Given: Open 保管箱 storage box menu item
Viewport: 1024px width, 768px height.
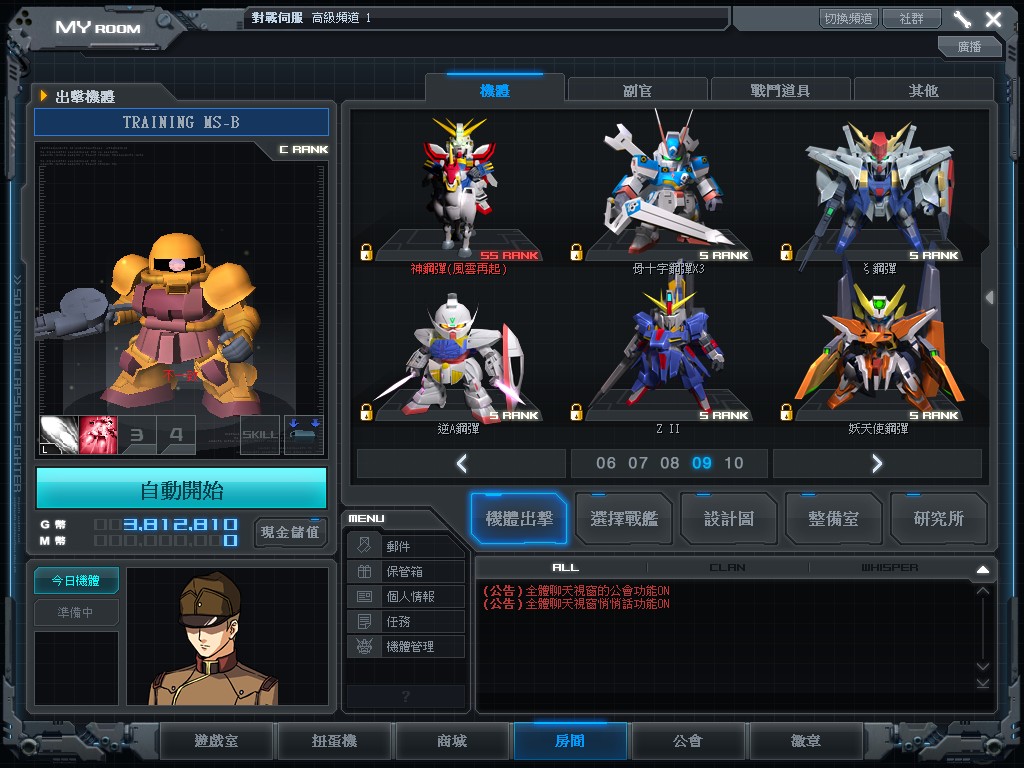Looking at the screenshot, I should (x=406, y=571).
